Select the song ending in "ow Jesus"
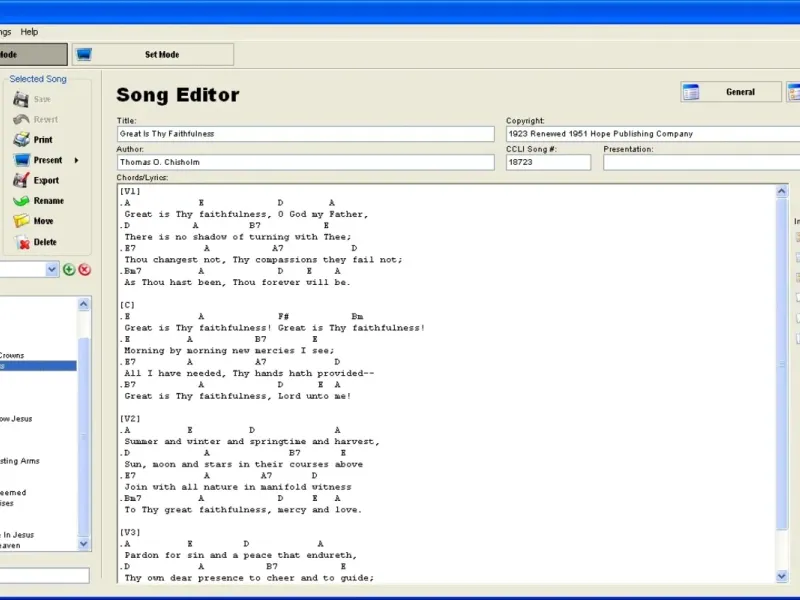The image size is (800, 600). [16, 418]
